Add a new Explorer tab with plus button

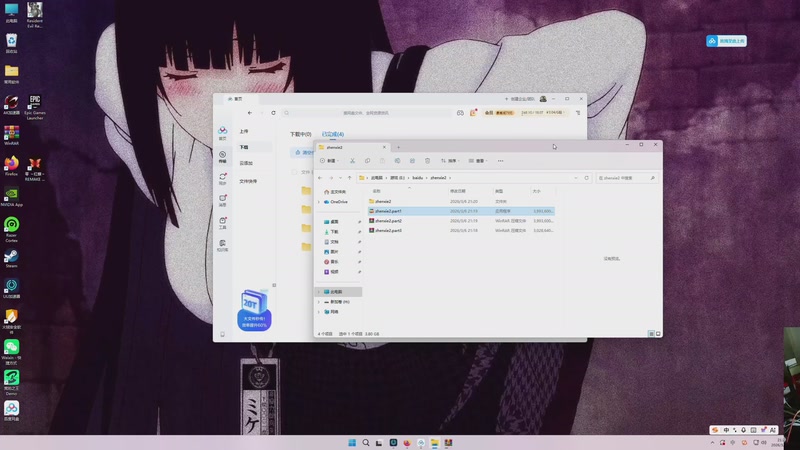(x=398, y=147)
